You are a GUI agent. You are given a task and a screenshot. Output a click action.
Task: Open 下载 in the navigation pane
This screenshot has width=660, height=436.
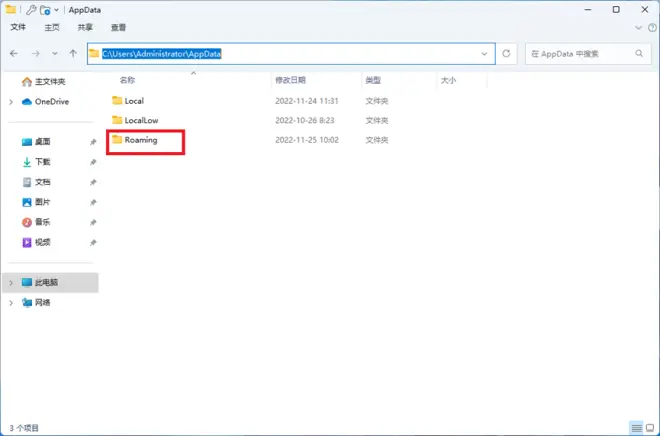click(x=36, y=162)
